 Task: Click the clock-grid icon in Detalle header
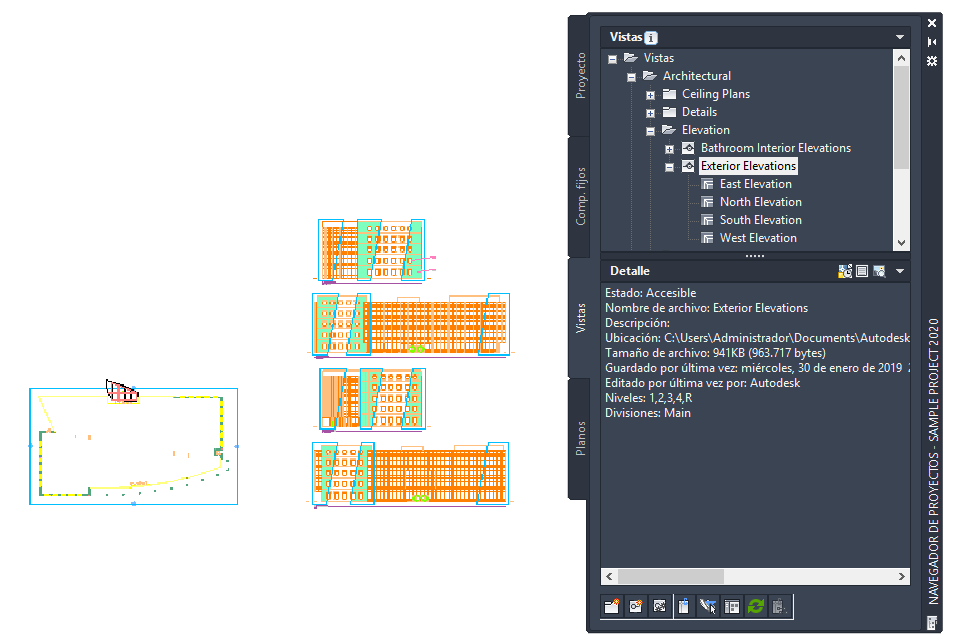click(845, 271)
